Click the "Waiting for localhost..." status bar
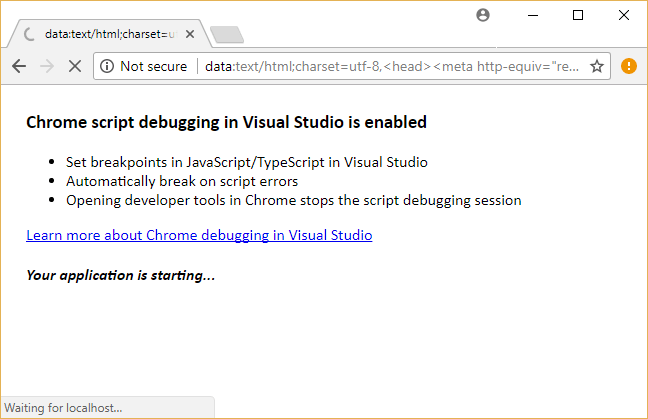This screenshot has width=648, height=419. point(64,408)
